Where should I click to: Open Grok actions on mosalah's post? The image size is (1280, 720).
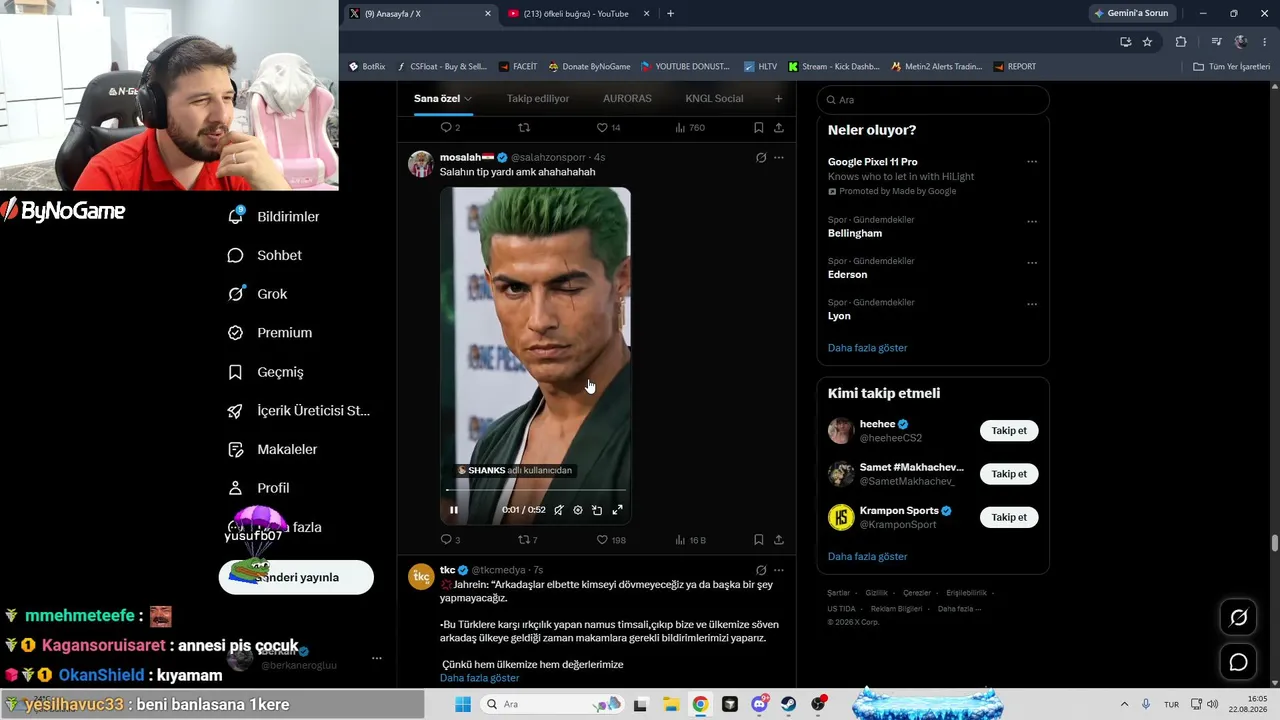[761, 157]
